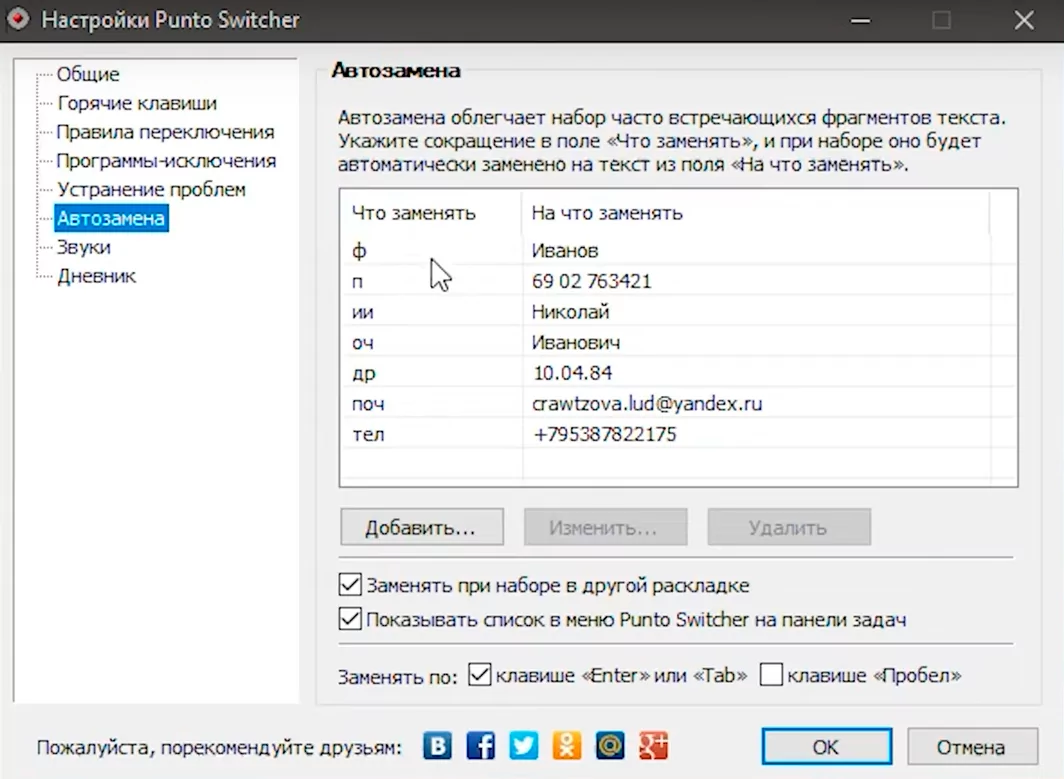This screenshot has height=779, width=1064.
Task: Share via Facebook icon
Action: (x=480, y=746)
